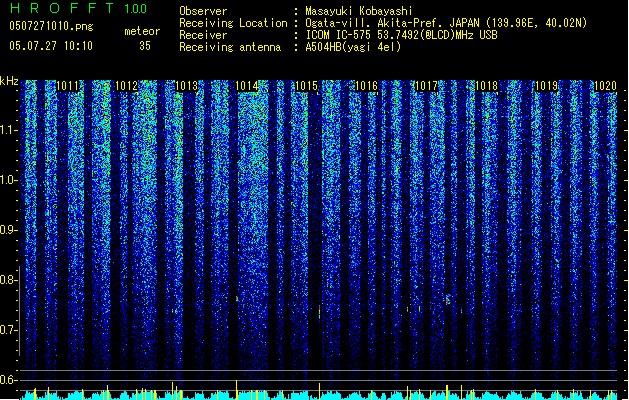Viewport: 629px width, 400px height.
Task: Click the time marker 1014
Action: [x=246, y=86]
